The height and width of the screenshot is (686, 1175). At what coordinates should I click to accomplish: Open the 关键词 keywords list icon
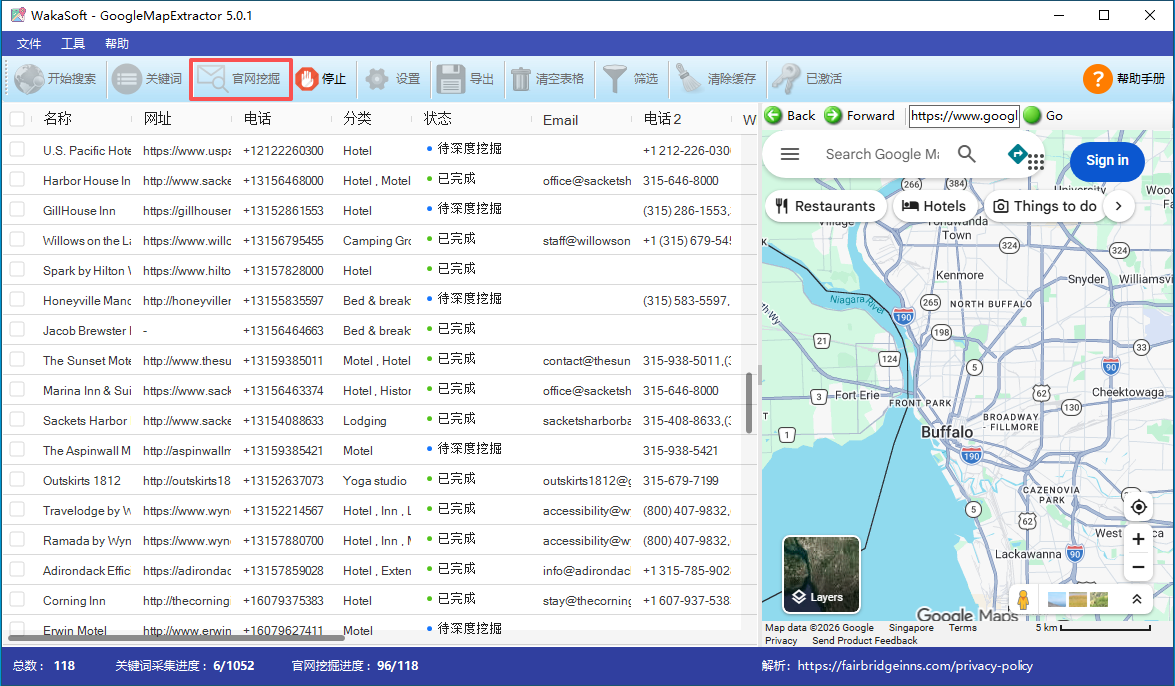[x=126, y=79]
